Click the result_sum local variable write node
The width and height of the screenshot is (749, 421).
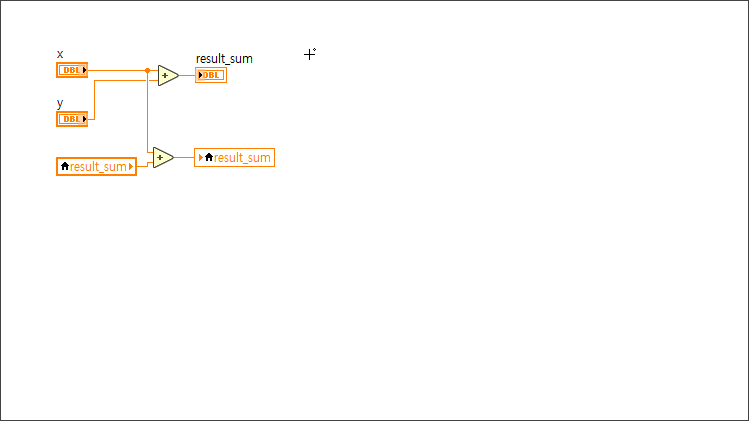(x=235, y=158)
